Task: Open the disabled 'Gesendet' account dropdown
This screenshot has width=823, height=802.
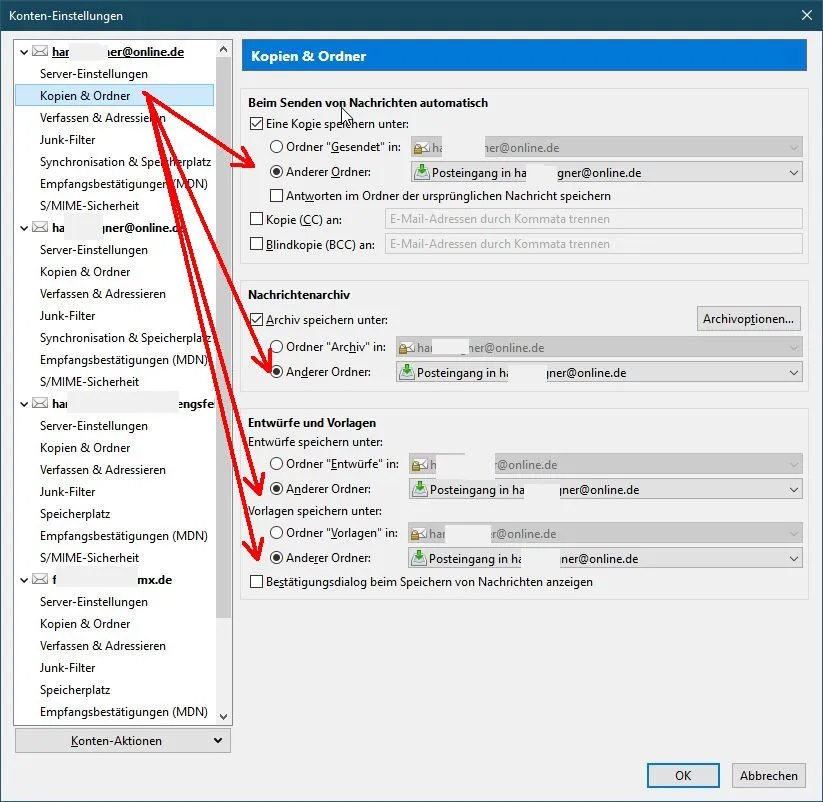Action: [607, 147]
